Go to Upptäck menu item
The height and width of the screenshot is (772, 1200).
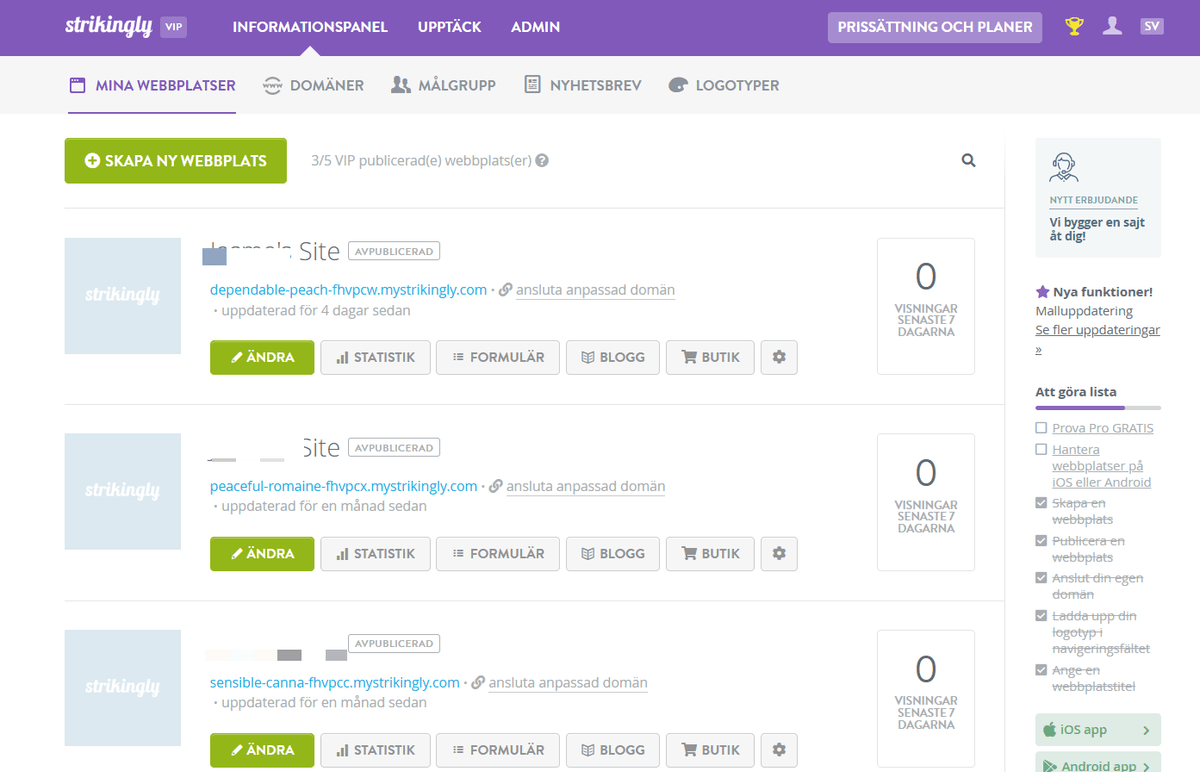click(449, 27)
